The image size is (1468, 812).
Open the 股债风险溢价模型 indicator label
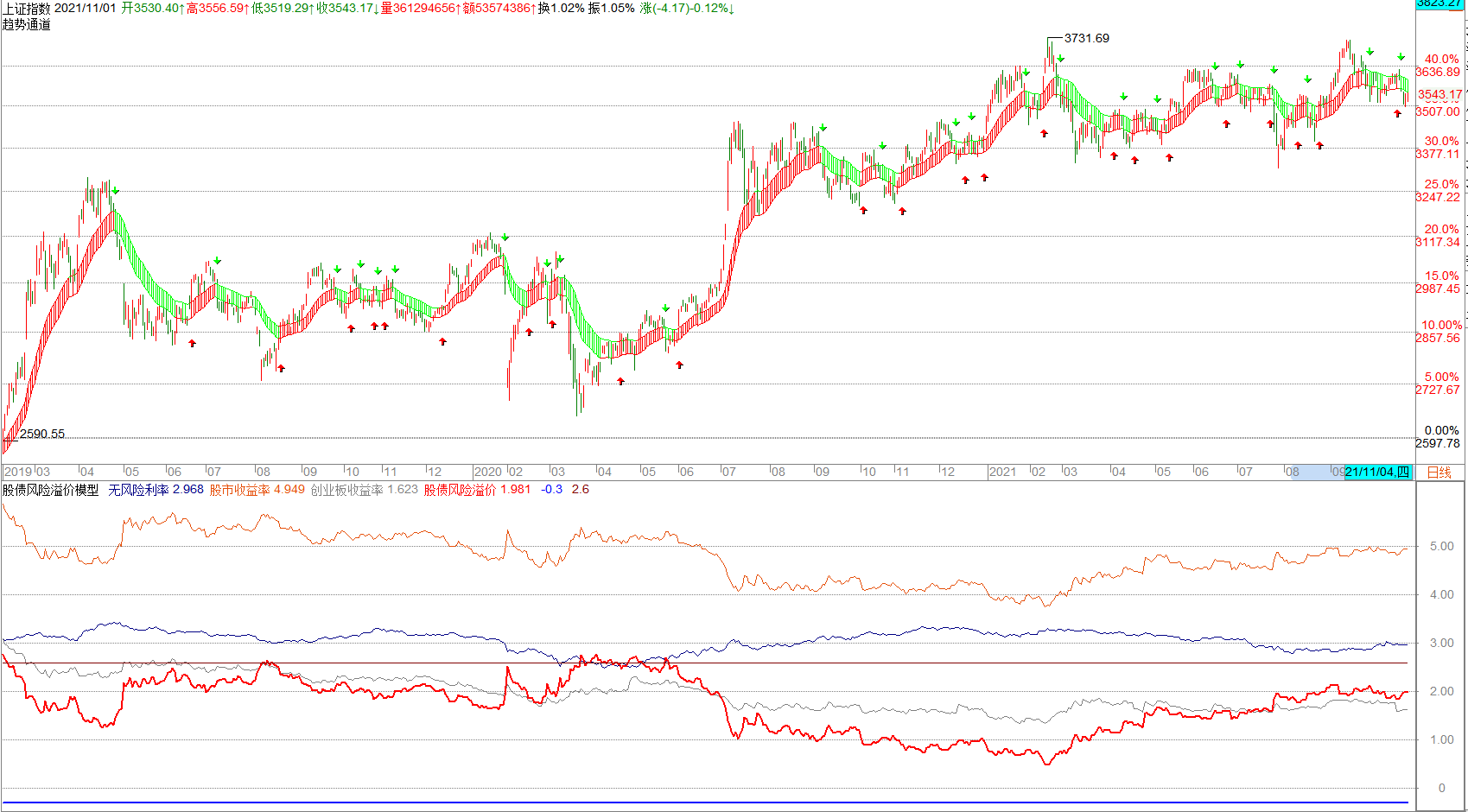click(x=50, y=490)
